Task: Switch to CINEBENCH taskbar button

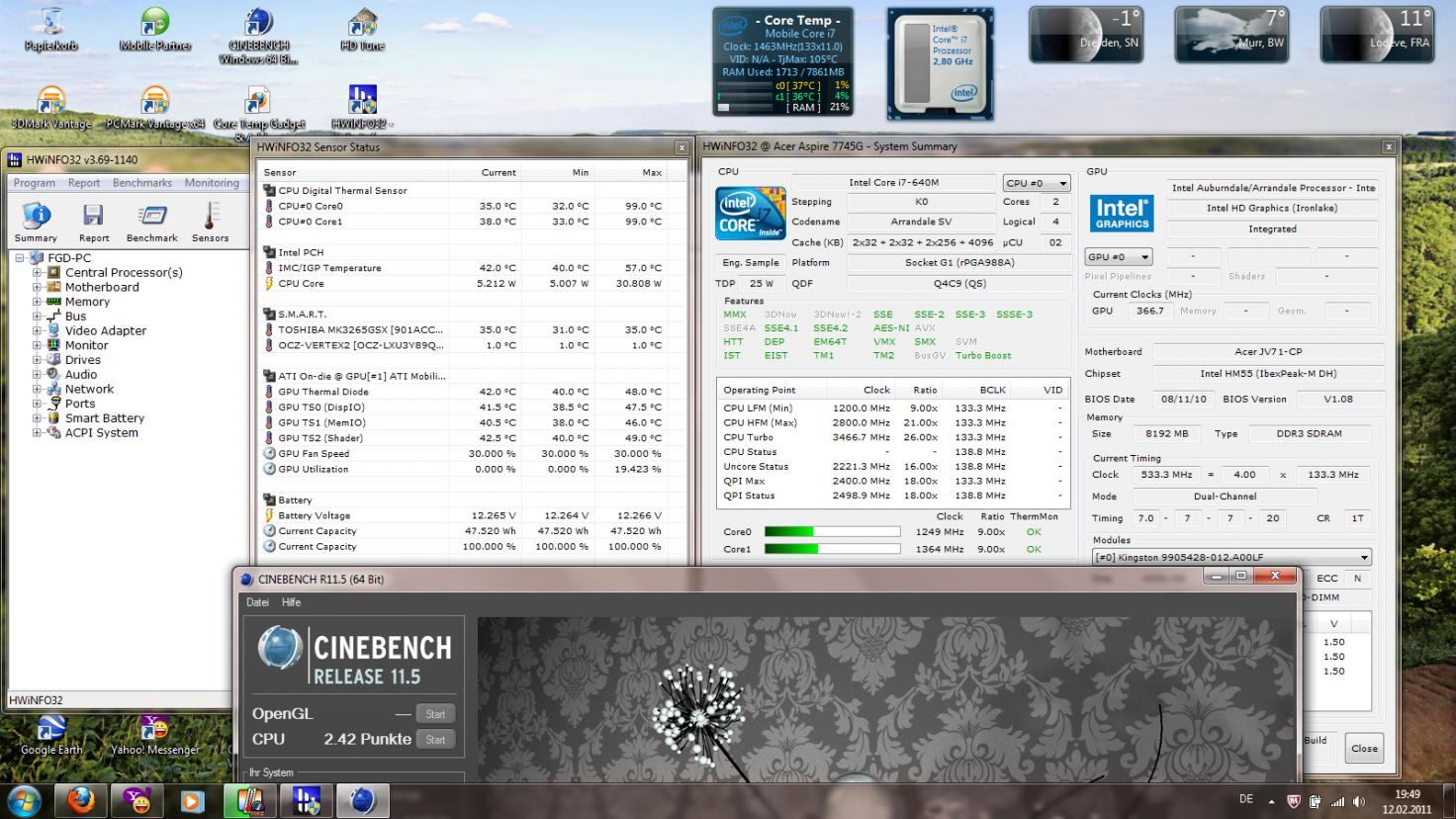Action: (x=362, y=799)
